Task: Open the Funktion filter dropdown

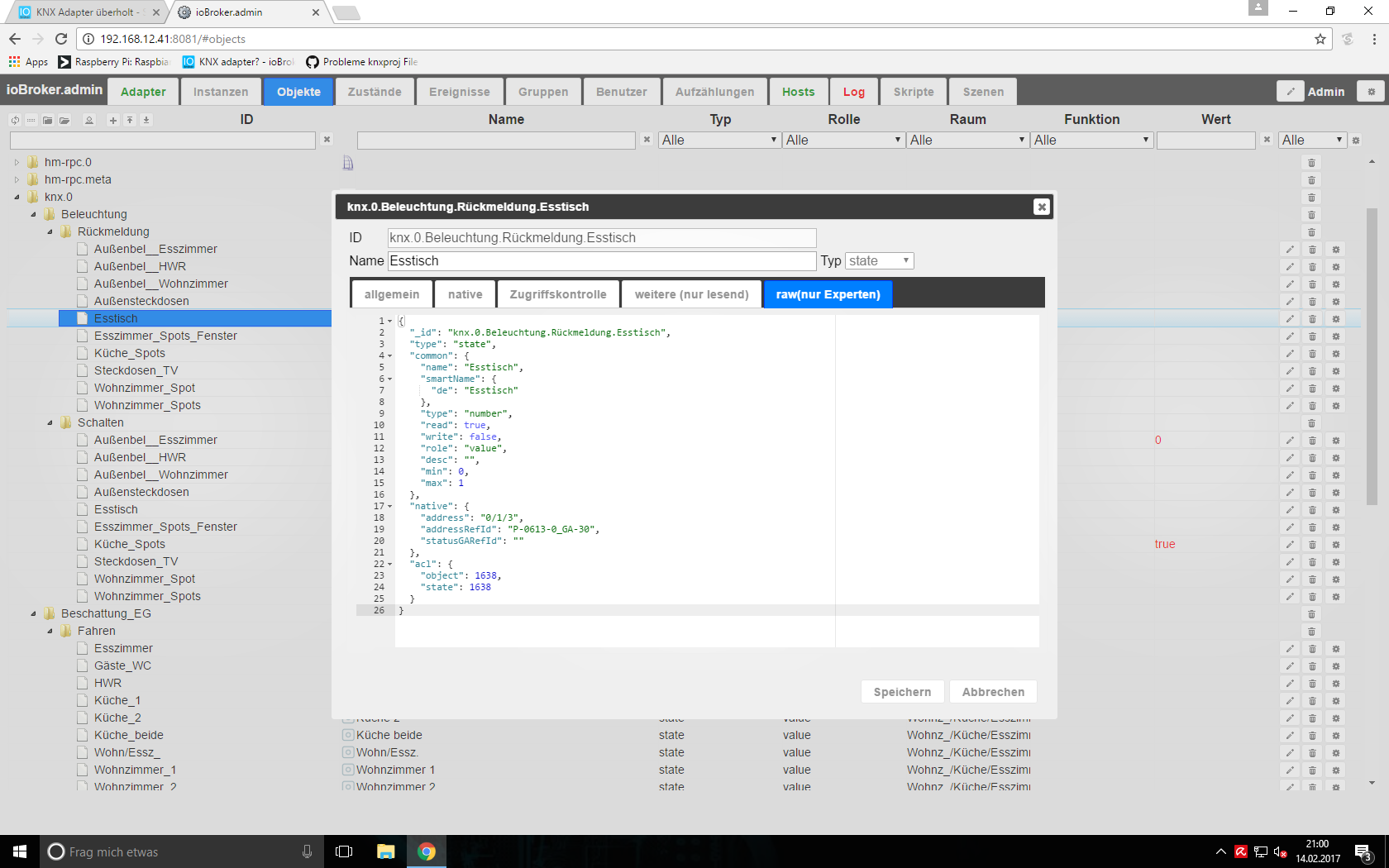Action: point(1091,141)
